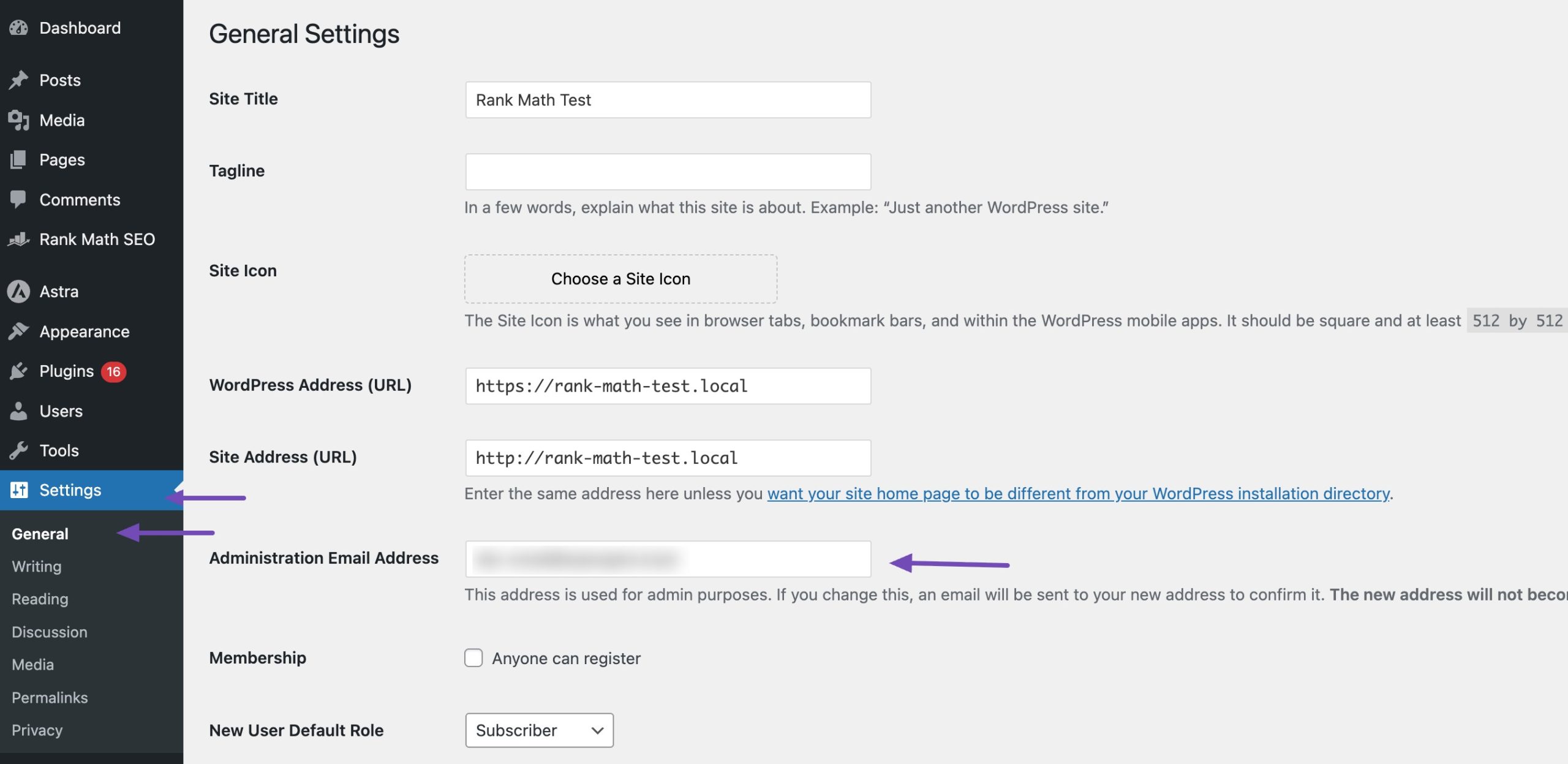1568x764 pixels.
Task: Open the Dashboard menu item
Action: point(80,28)
